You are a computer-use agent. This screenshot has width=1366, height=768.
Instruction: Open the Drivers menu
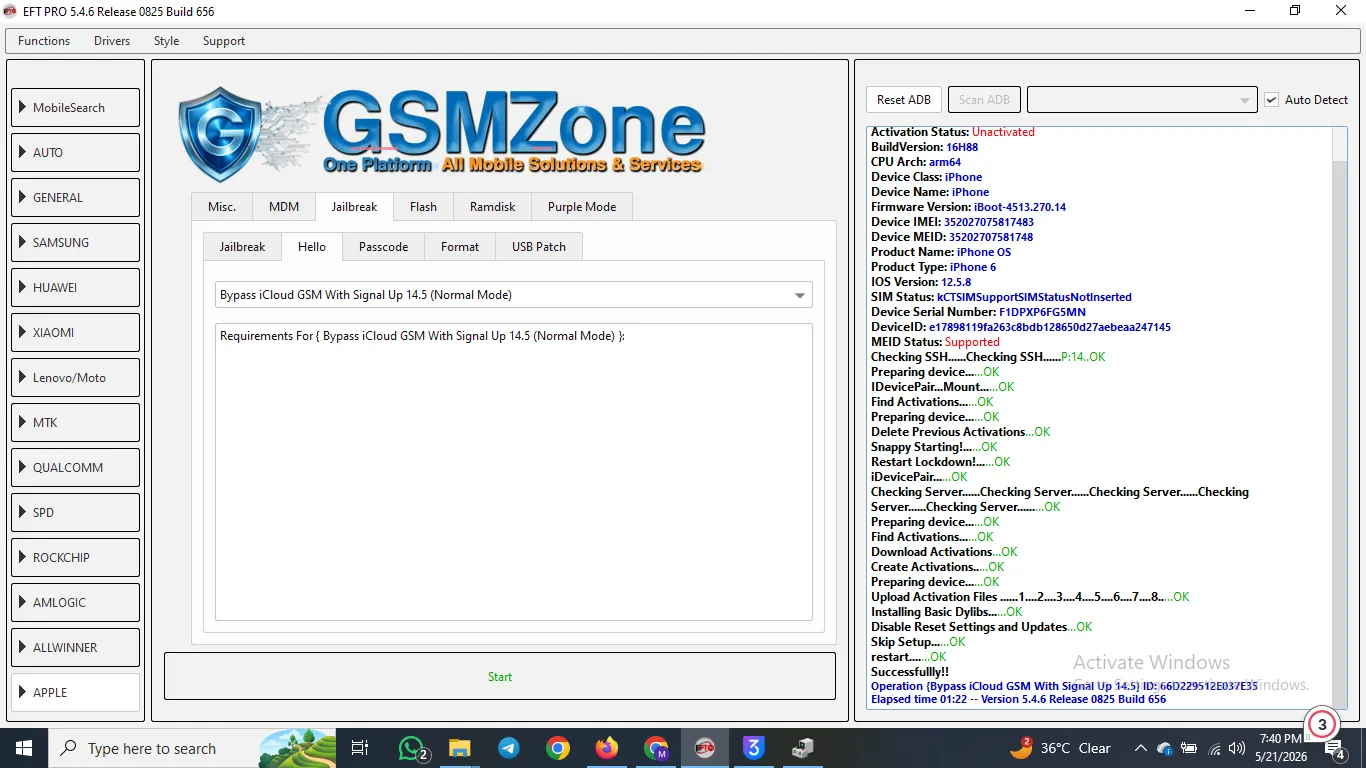pyautogui.click(x=112, y=41)
